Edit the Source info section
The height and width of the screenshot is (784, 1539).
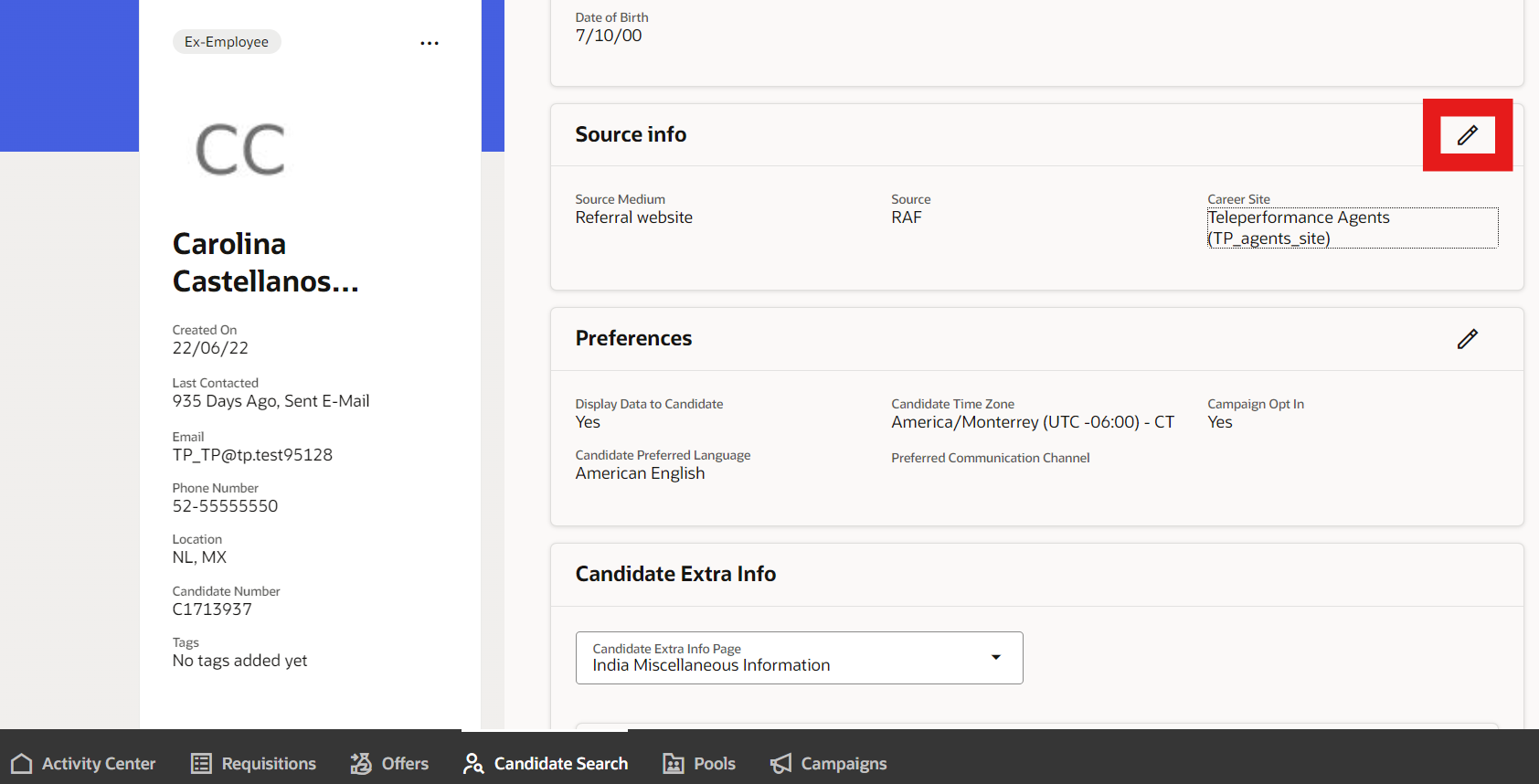pyautogui.click(x=1467, y=135)
